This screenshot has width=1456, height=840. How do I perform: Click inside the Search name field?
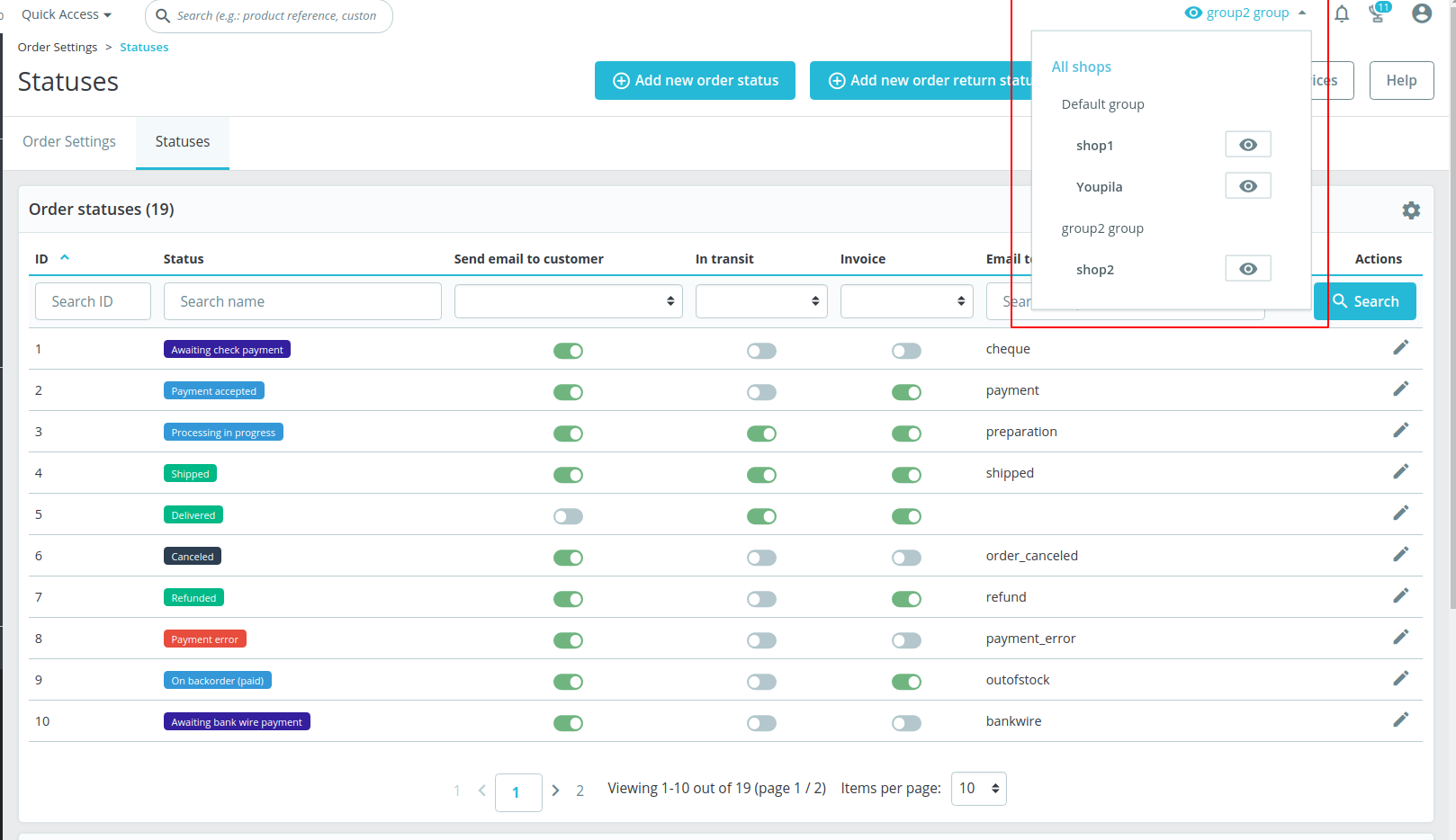301,300
